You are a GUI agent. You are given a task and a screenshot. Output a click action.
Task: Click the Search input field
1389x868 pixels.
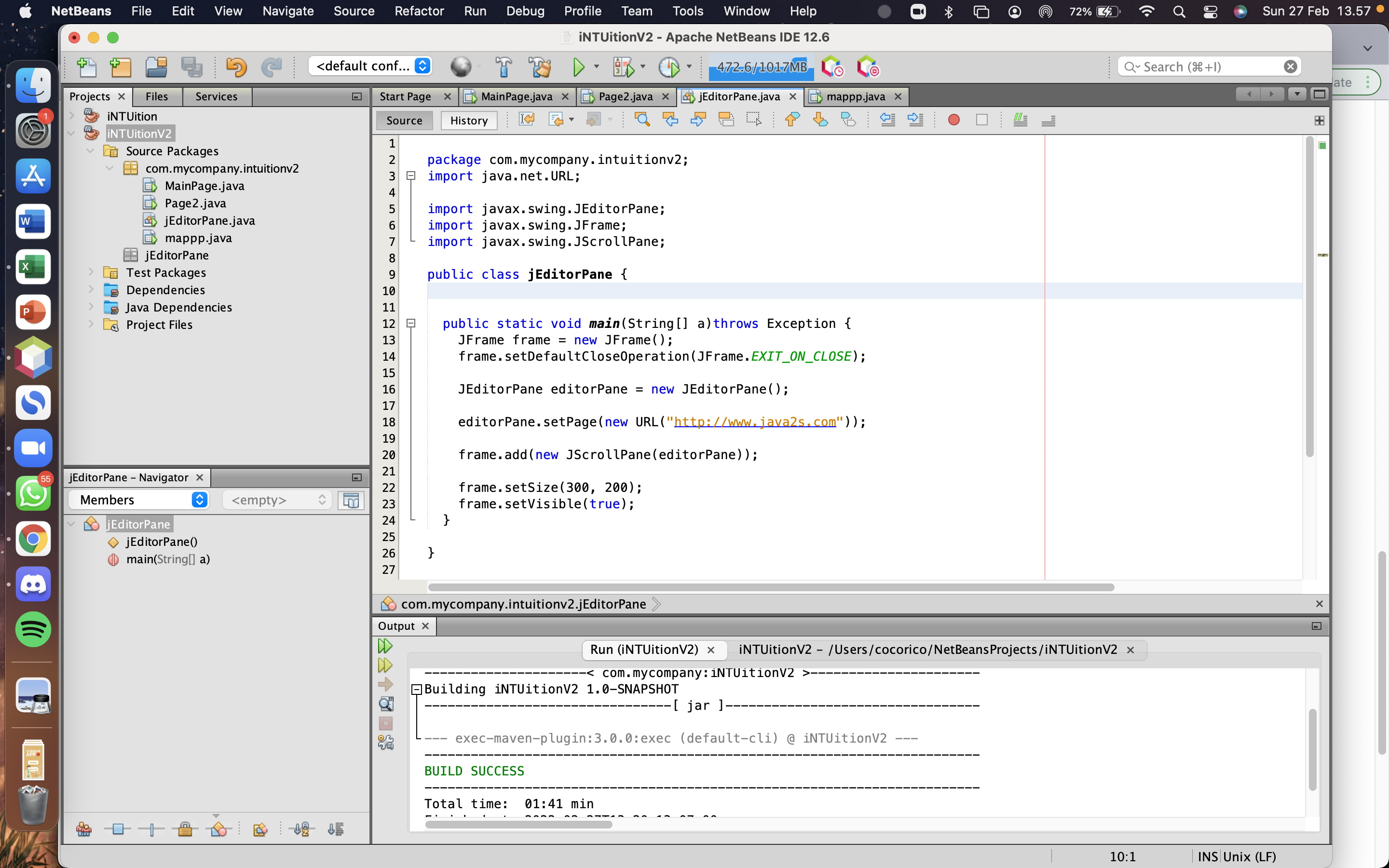coord(1208,67)
